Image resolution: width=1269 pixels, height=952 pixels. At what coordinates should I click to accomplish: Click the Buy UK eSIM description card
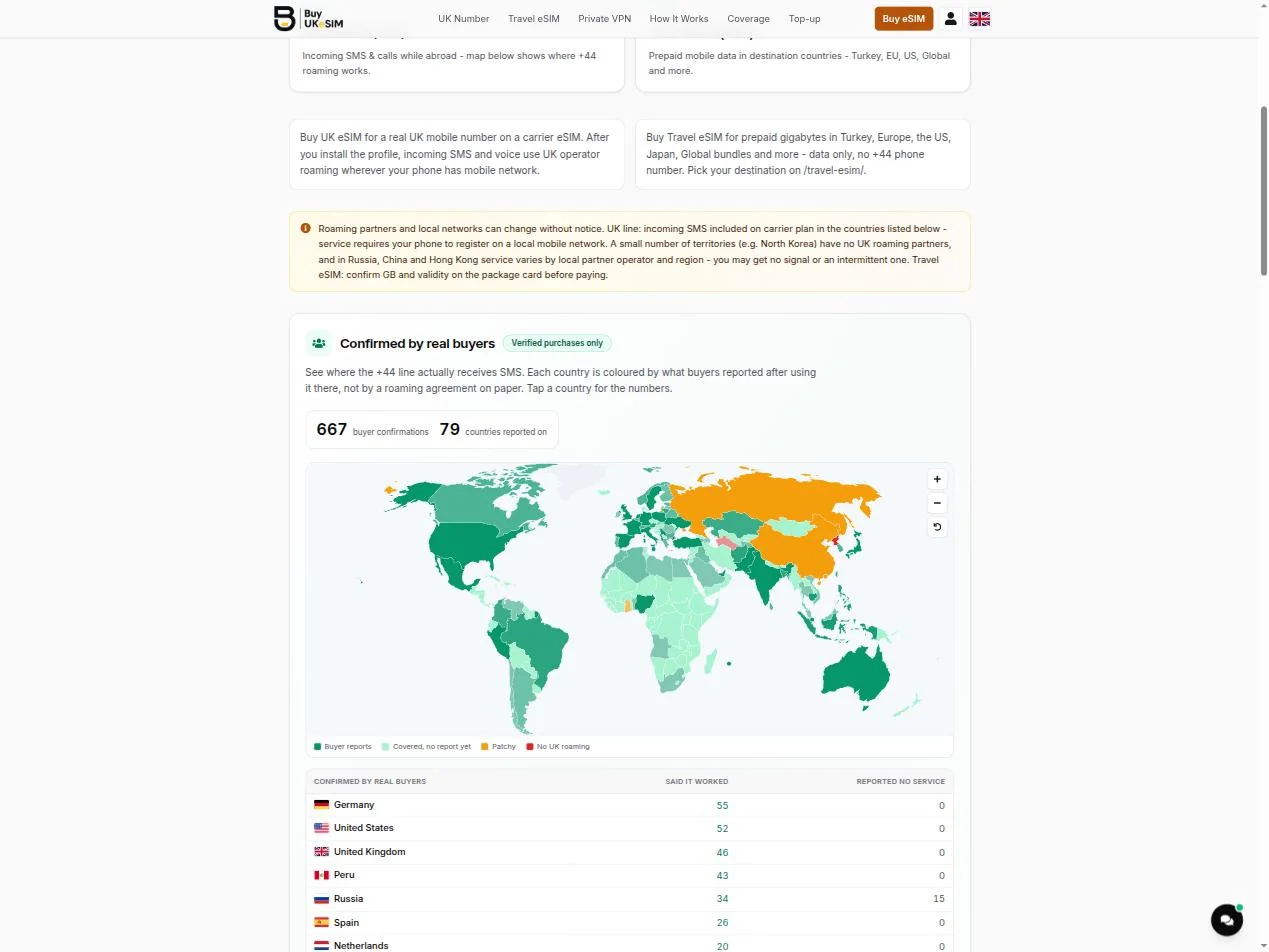click(x=457, y=154)
